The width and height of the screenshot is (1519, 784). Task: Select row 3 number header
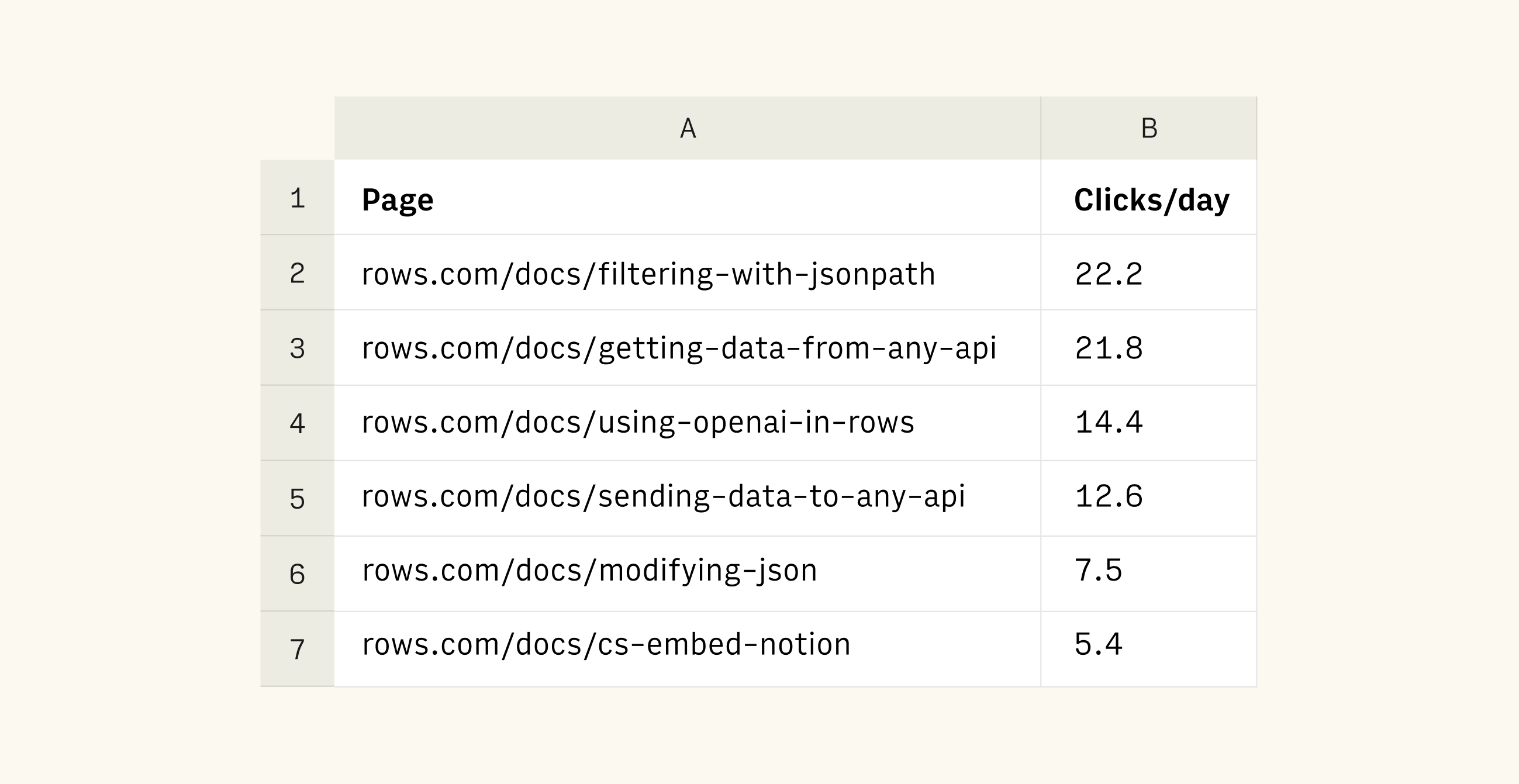point(297,348)
